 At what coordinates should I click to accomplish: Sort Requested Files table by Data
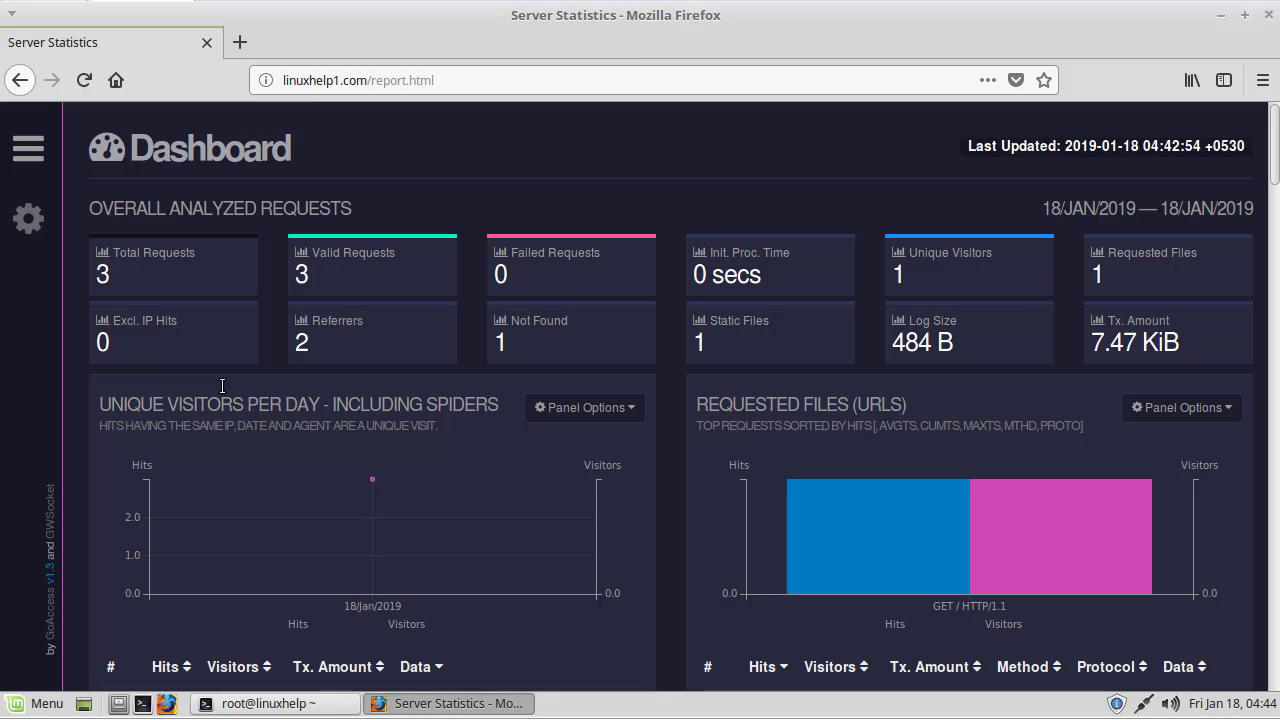[1185, 666]
